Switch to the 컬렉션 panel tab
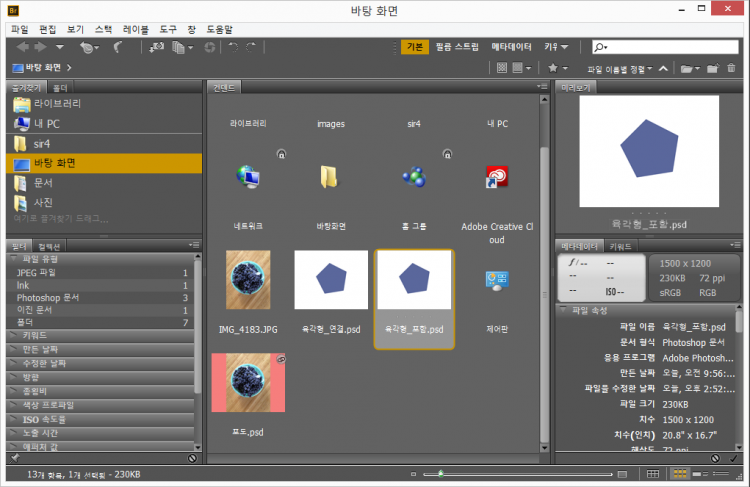 [x=50, y=246]
